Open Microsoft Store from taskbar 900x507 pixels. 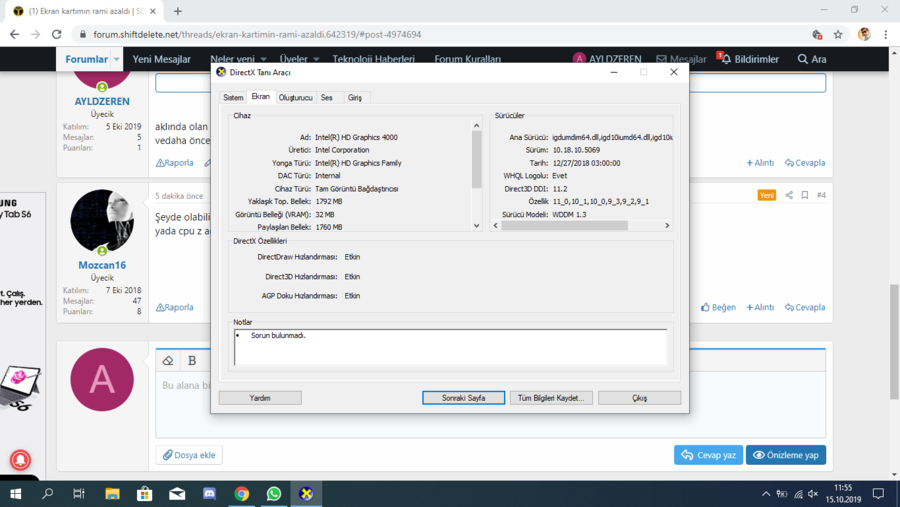(x=145, y=494)
